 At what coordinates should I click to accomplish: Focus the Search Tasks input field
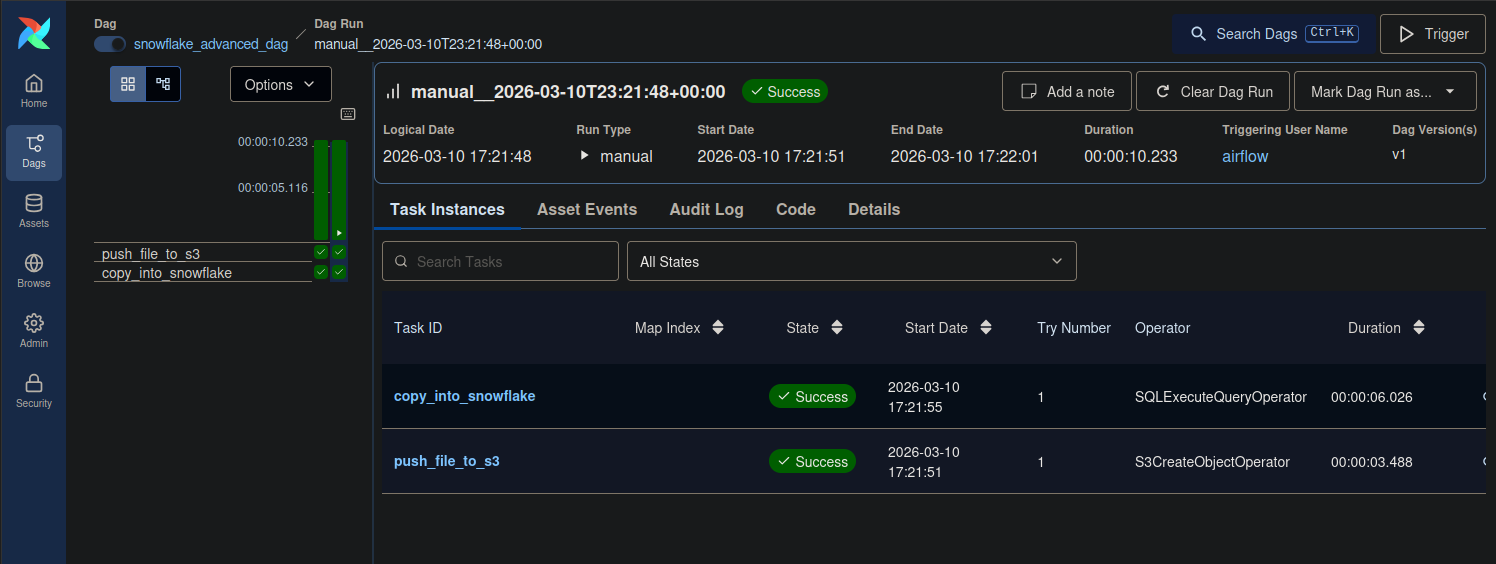click(500, 262)
